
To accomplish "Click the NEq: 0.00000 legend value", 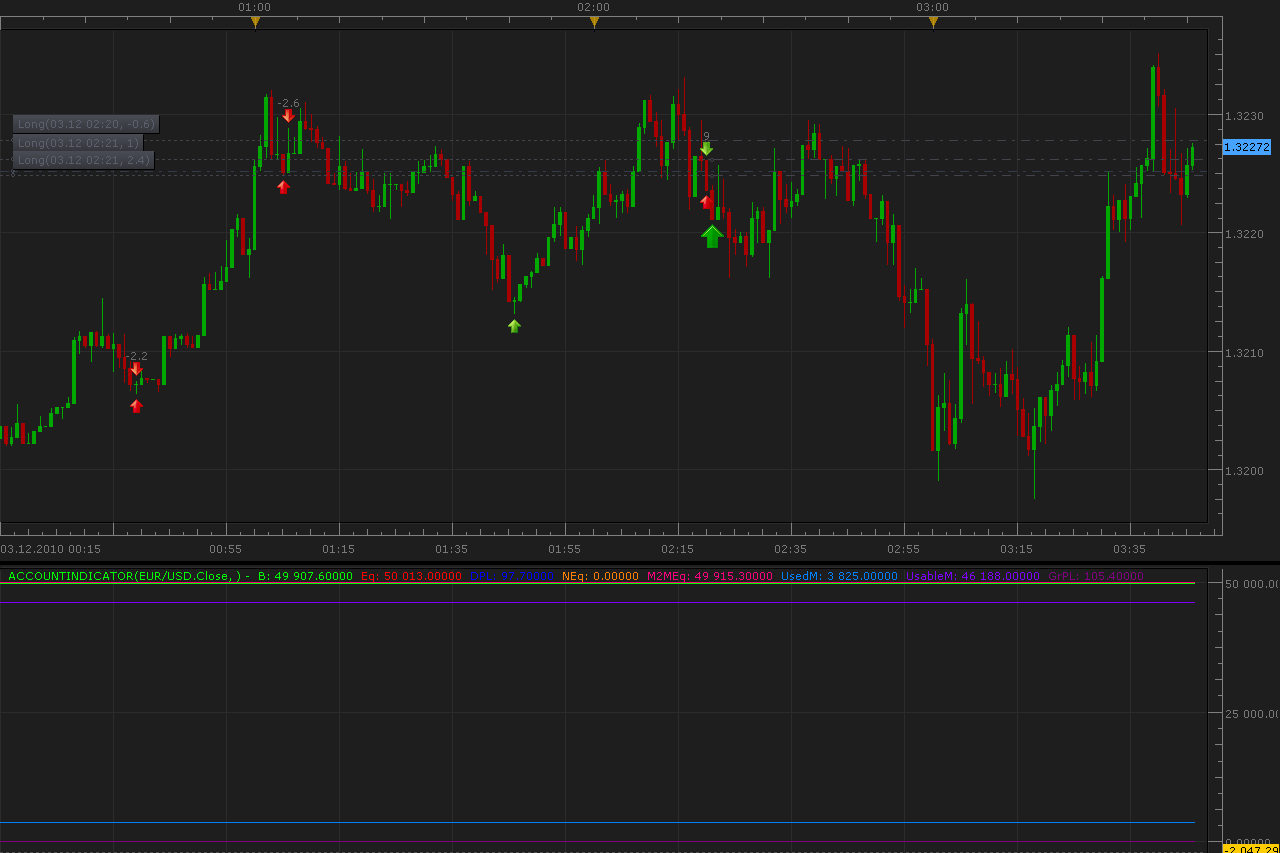I will (600, 576).
